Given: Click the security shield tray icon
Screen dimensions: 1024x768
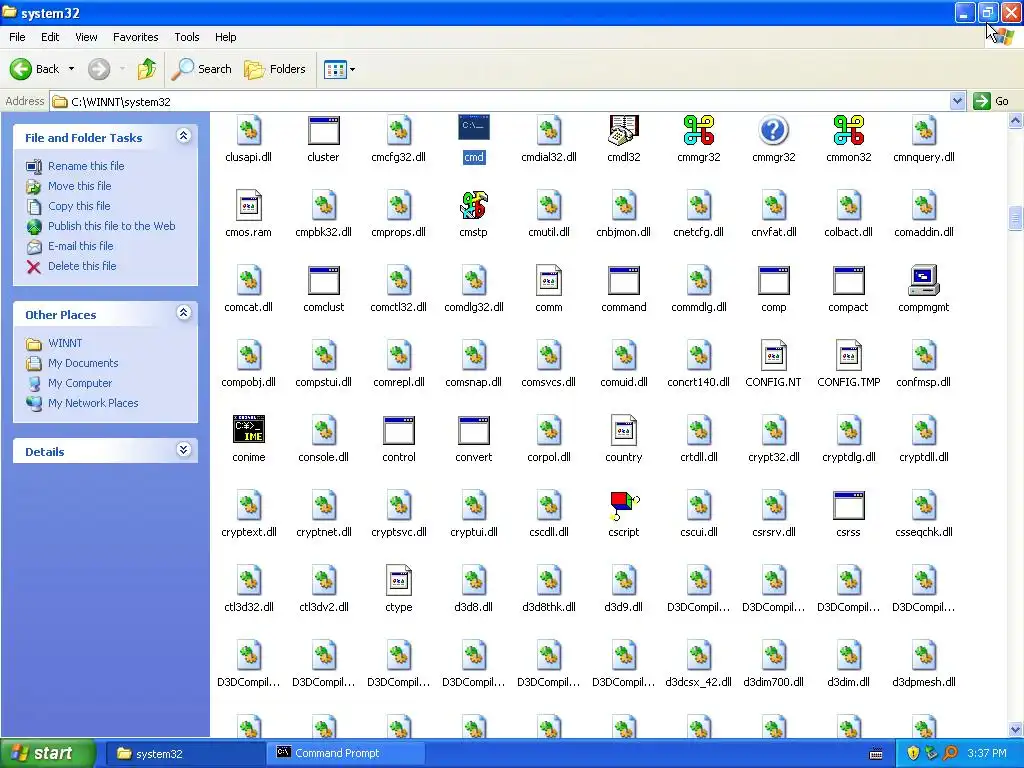Looking at the screenshot, I should [x=913, y=753].
